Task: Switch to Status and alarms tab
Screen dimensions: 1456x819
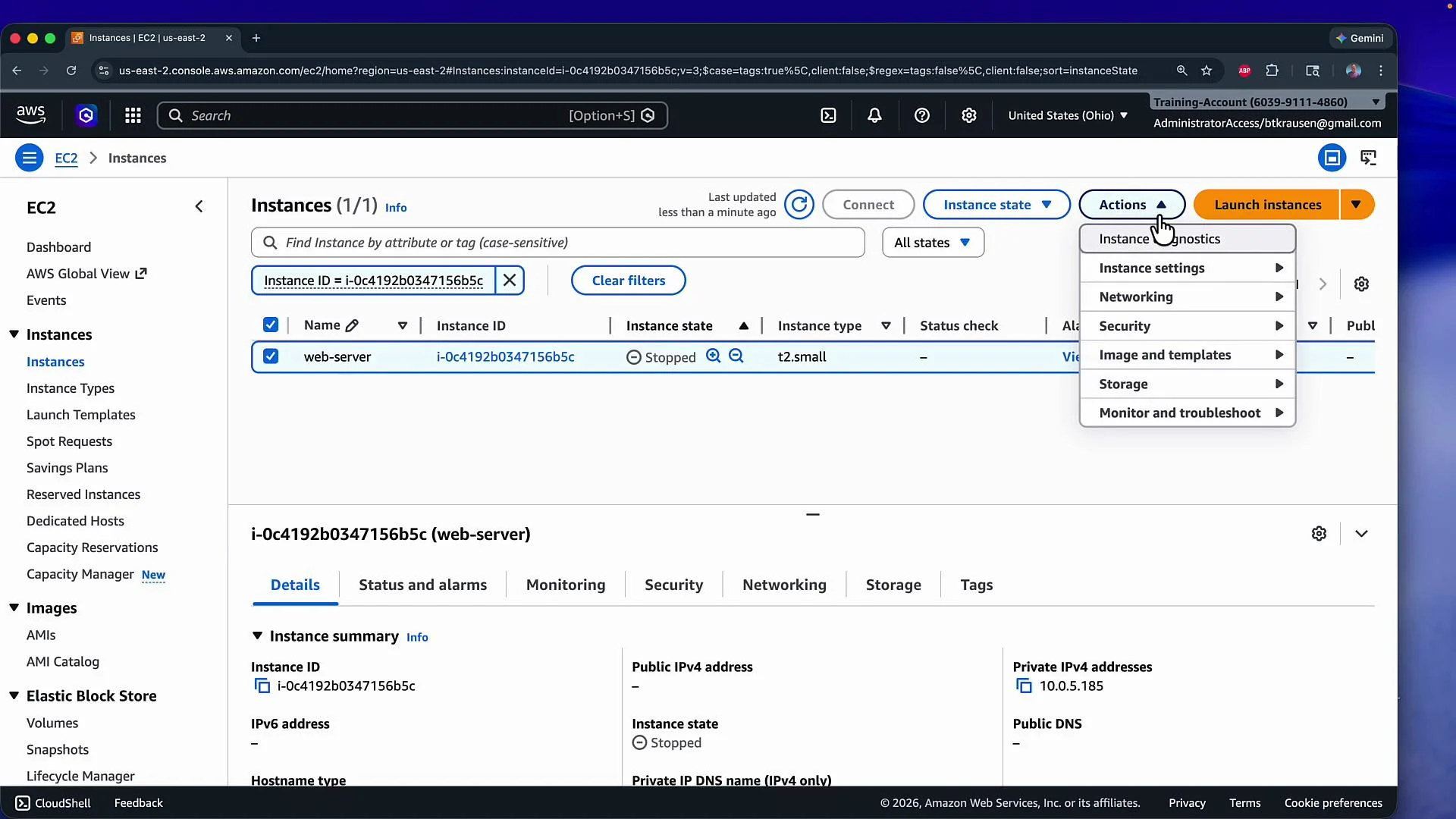Action: (422, 585)
